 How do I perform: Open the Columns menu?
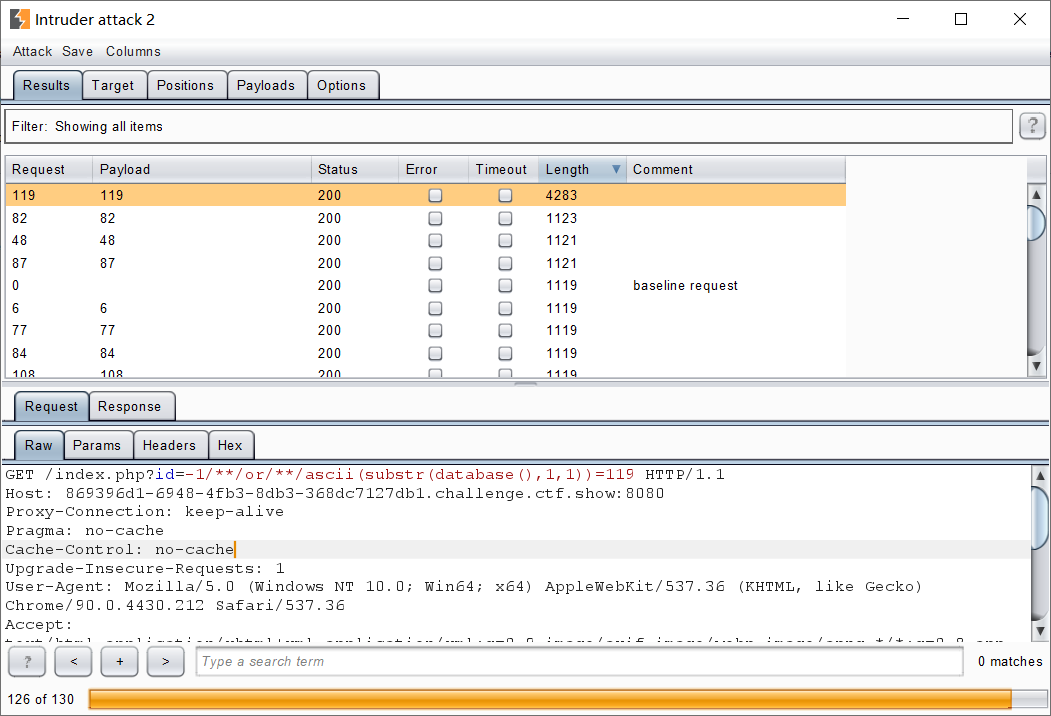click(x=133, y=52)
